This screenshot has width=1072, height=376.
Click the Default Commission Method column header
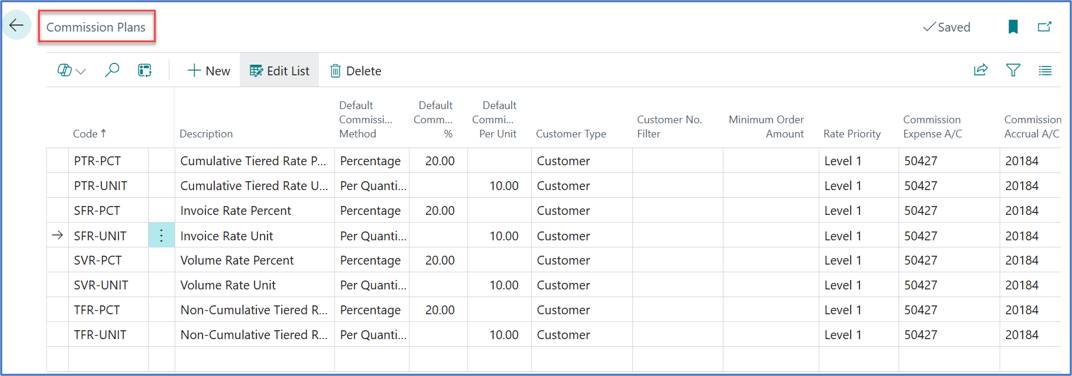coord(366,120)
